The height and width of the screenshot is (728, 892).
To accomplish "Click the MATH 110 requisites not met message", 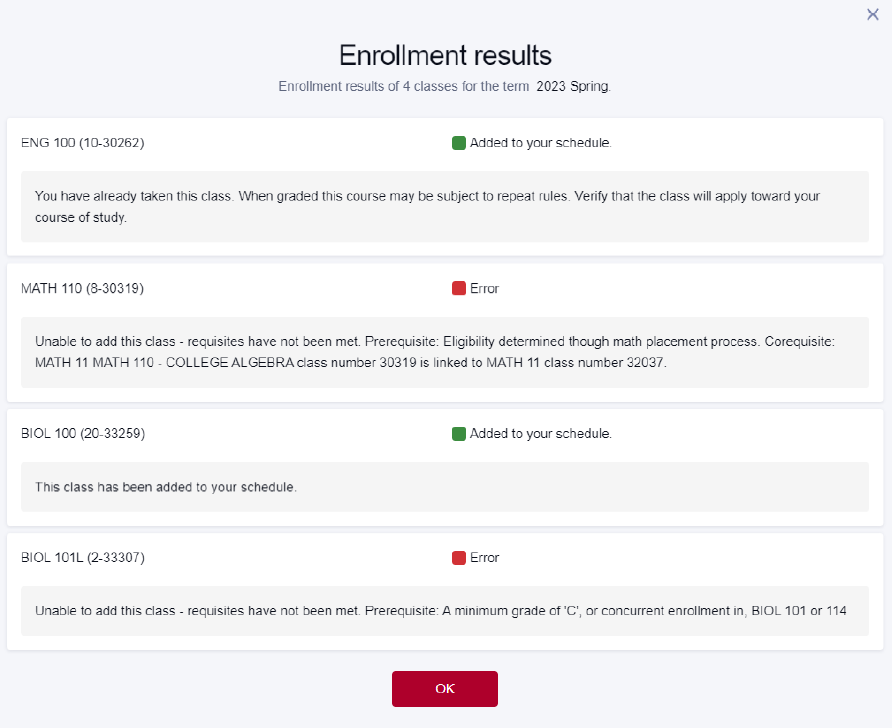I will [445, 352].
